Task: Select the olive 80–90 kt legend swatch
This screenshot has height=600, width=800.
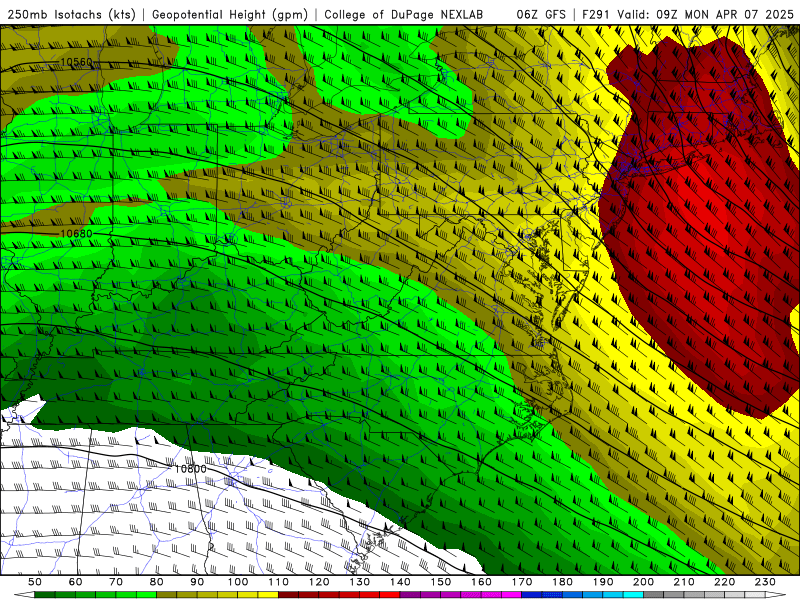Action: [167, 595]
